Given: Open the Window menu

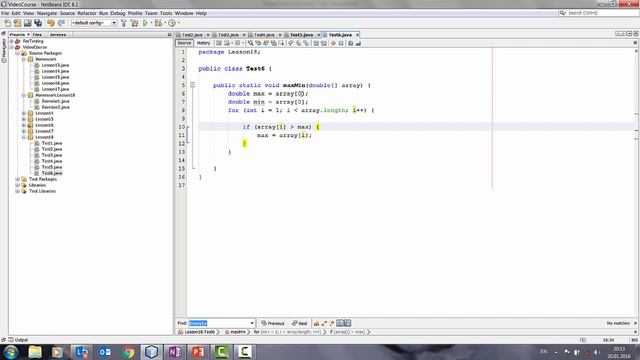Looking at the screenshot, I should pyautogui.click(x=184, y=13).
